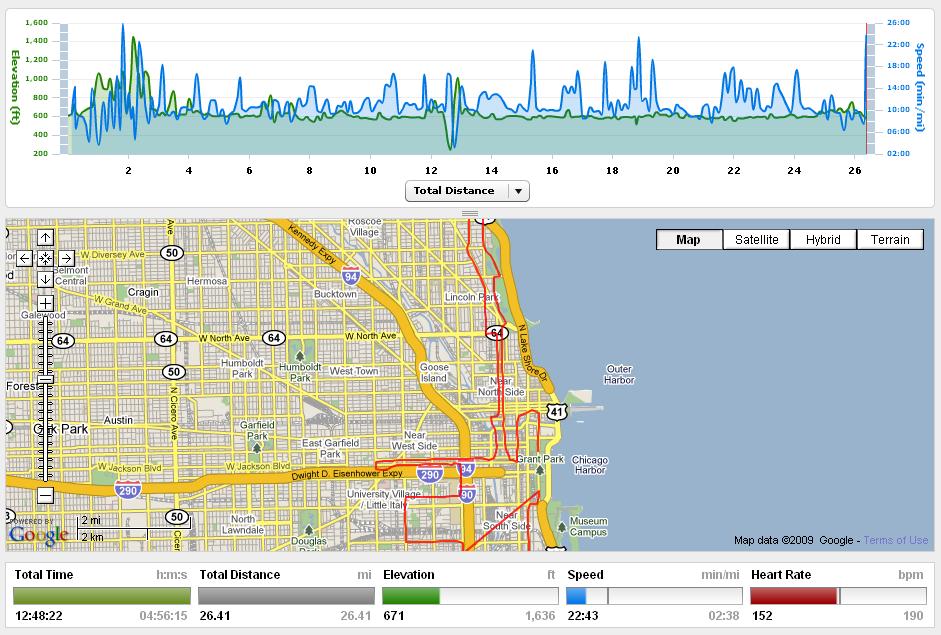941x635 pixels.
Task: Zoom in using the plus button
Action: [45, 303]
